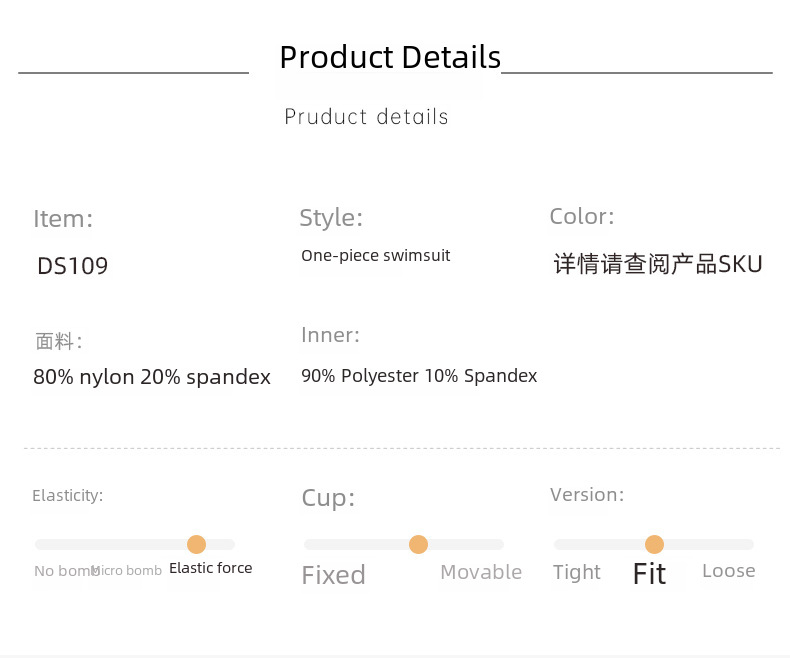Click the Pruduct details subtitle
790x658 pixels.
coord(366,117)
